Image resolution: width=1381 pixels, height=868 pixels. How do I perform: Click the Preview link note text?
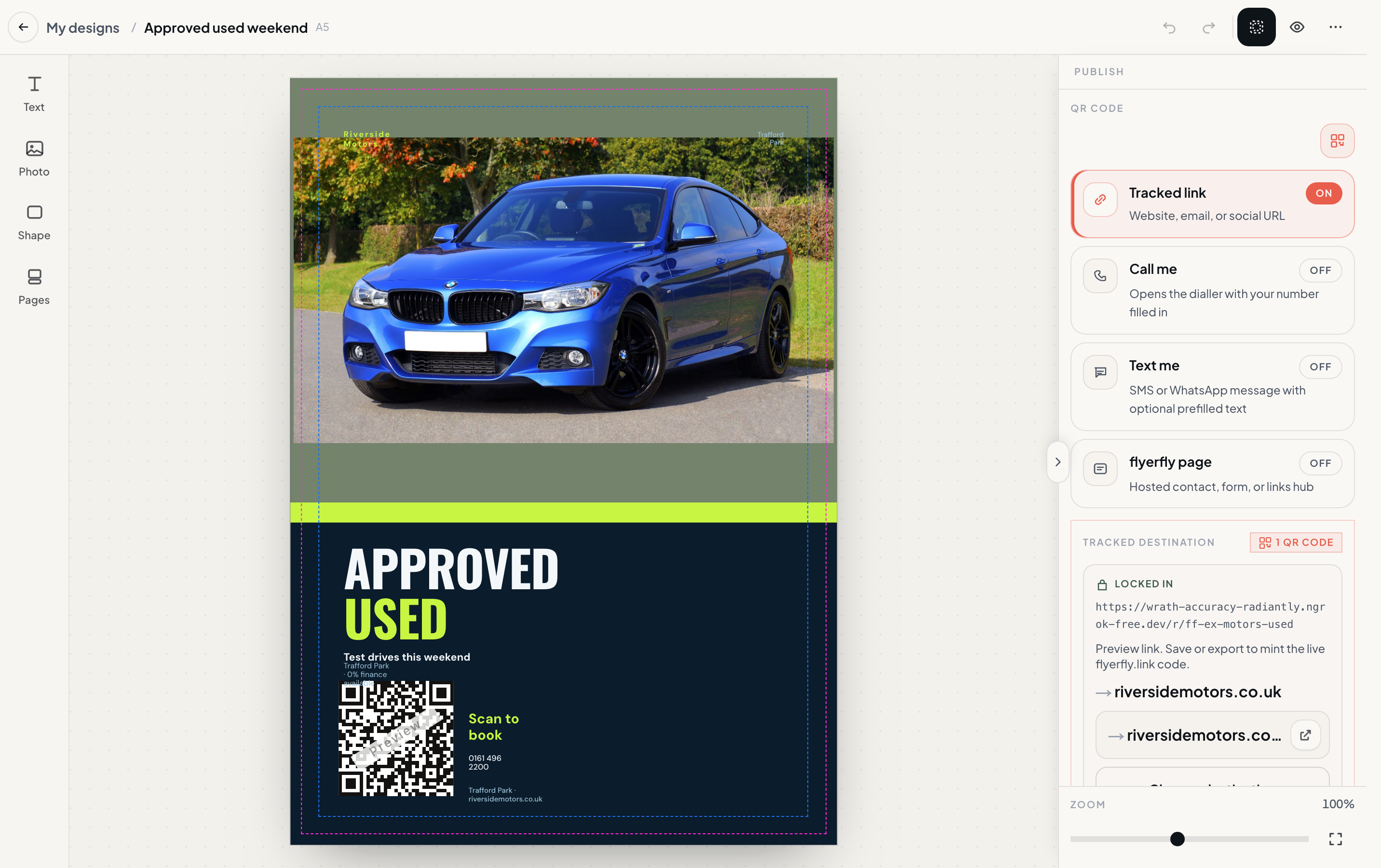tap(1209, 656)
